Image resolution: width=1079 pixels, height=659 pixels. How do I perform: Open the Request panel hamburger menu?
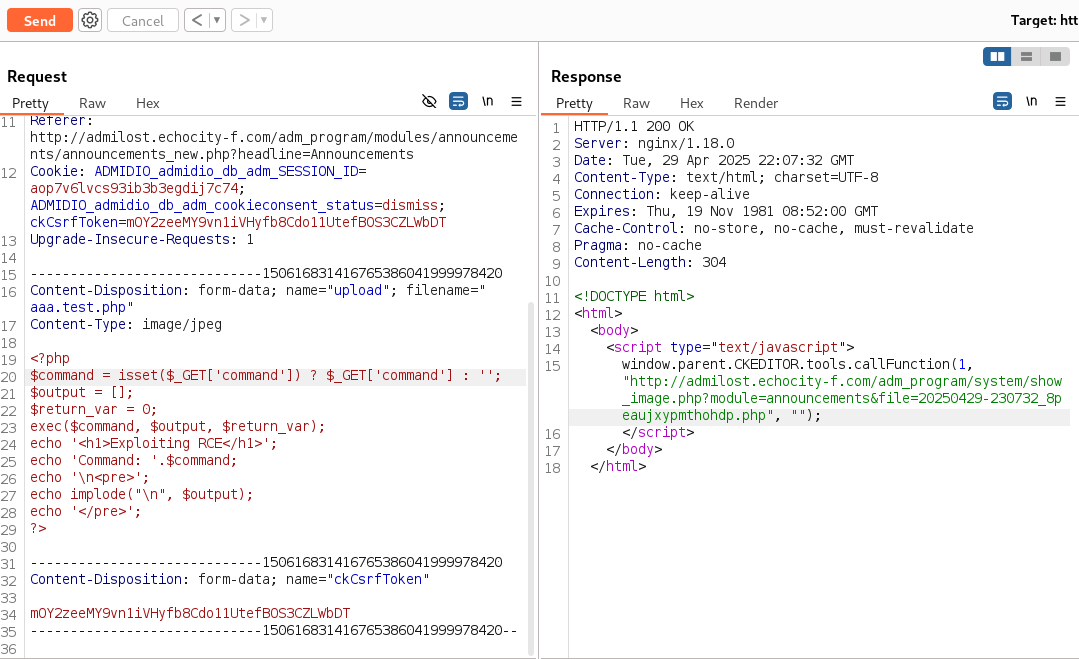pos(516,101)
